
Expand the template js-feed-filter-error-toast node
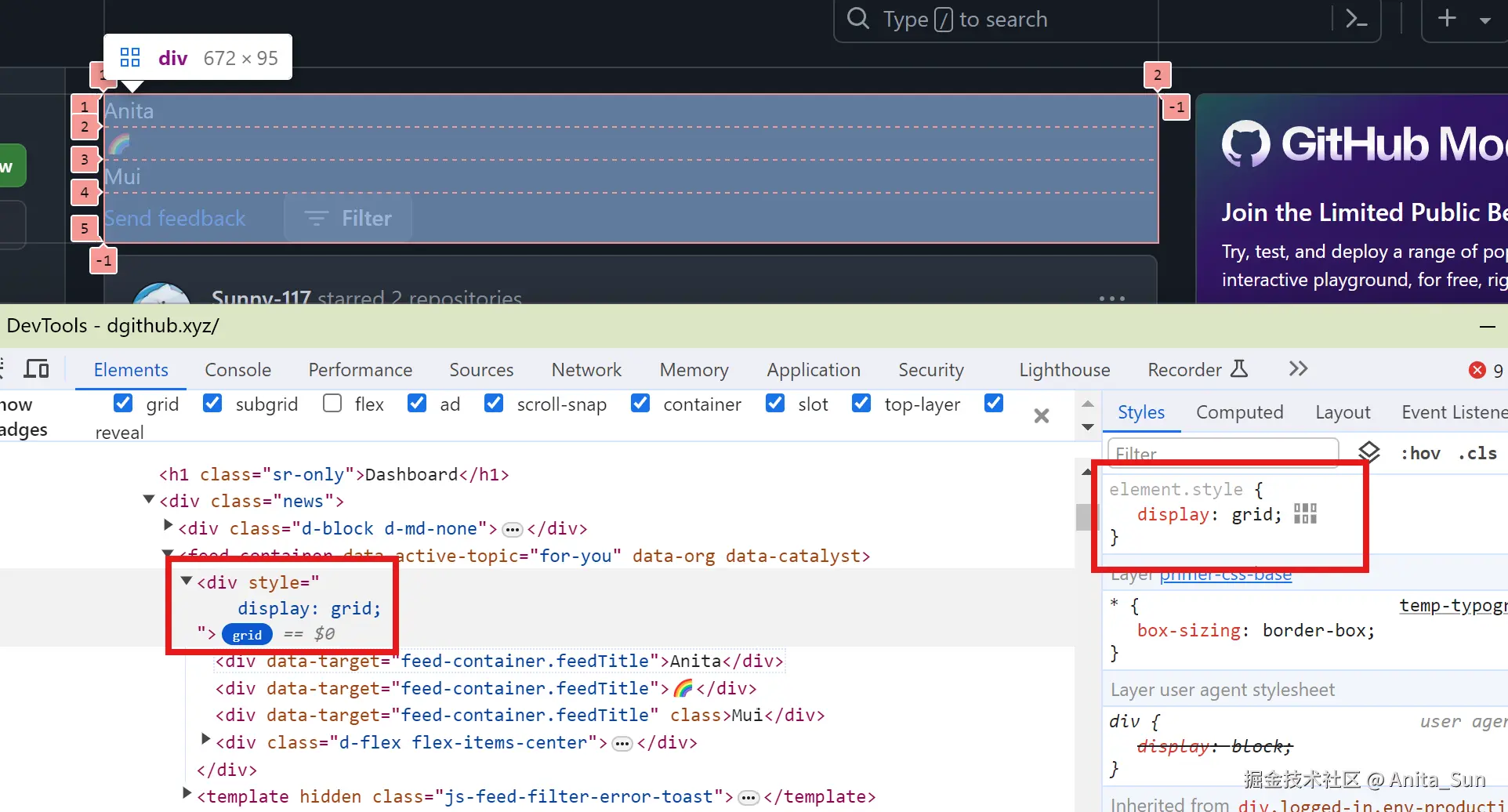pos(187,792)
